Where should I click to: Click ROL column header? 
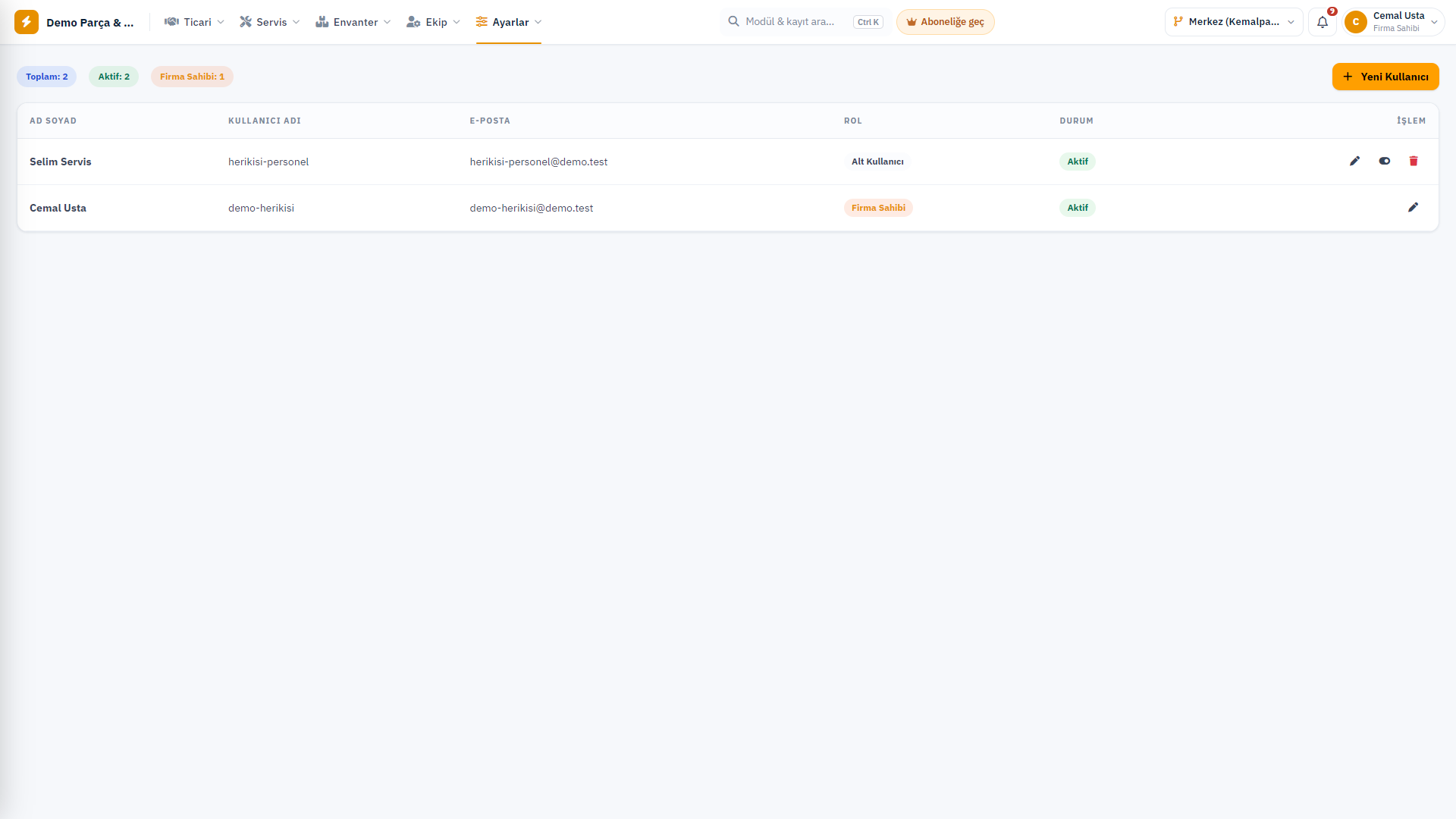tap(853, 121)
